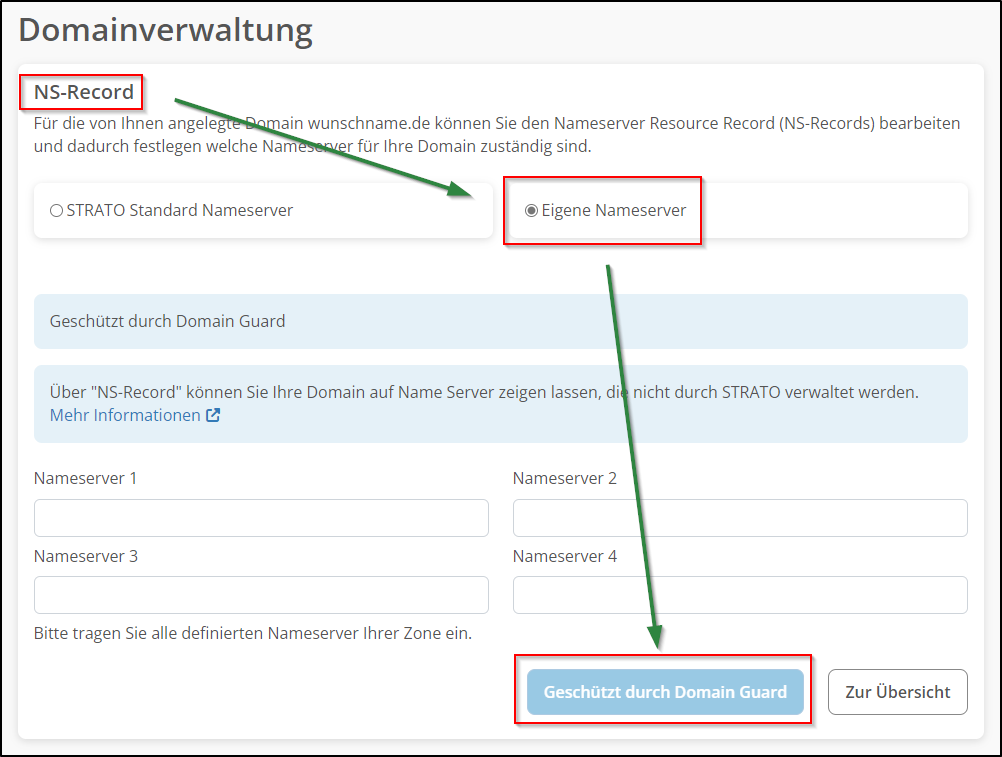Click inside the Nameserver 3 input field
Viewport: 1002px width, 757px height.
pyautogui.click(x=260, y=595)
